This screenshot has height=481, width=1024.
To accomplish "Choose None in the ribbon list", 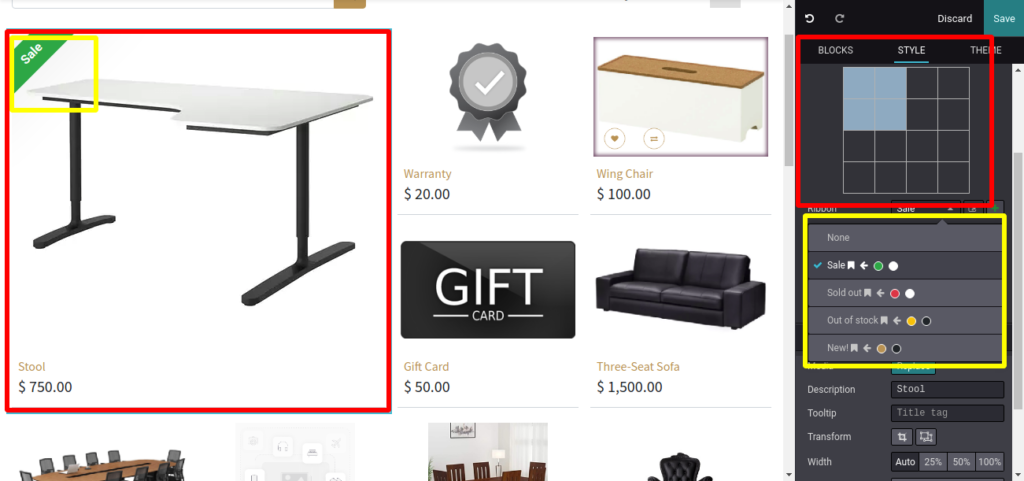I will coord(905,238).
